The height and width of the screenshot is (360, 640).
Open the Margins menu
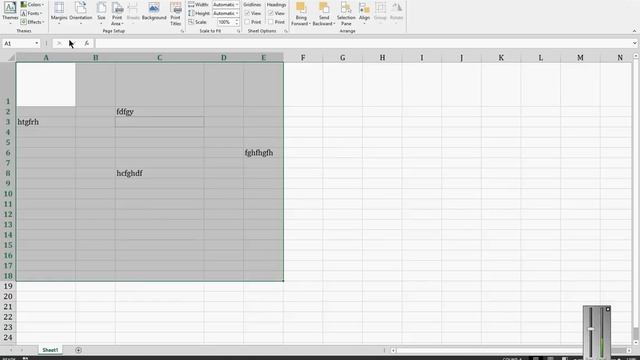[59, 13]
